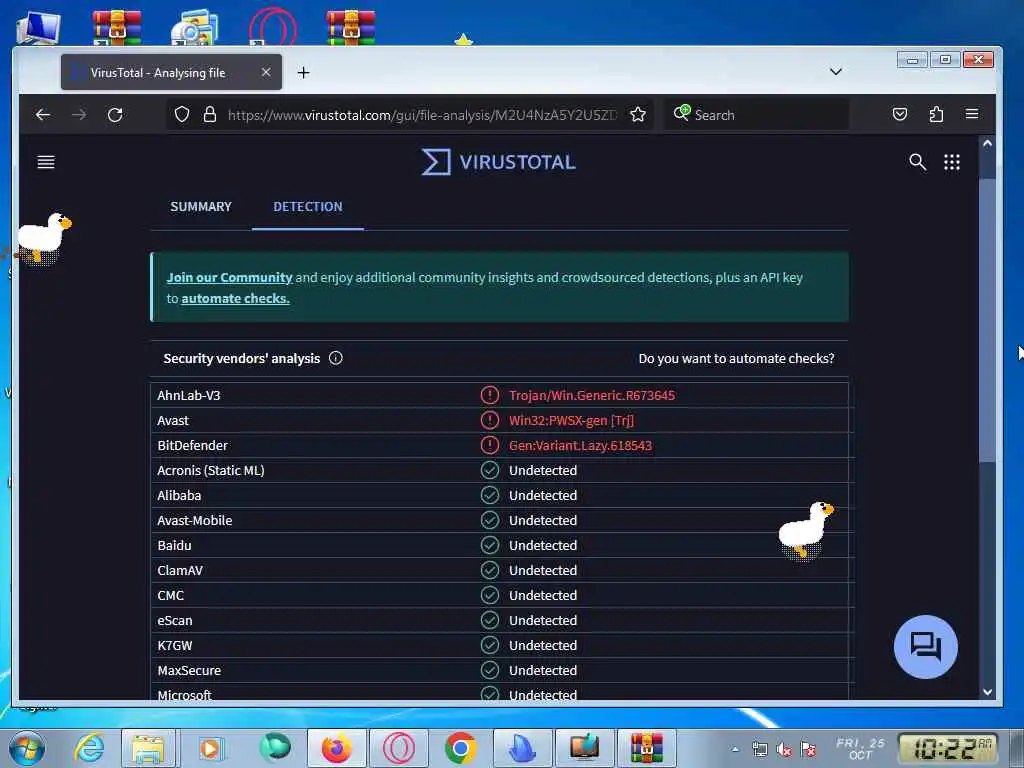Screen dimensions: 1024x768
Task: Click the BitDefender malicious alert icon
Action: (490, 445)
